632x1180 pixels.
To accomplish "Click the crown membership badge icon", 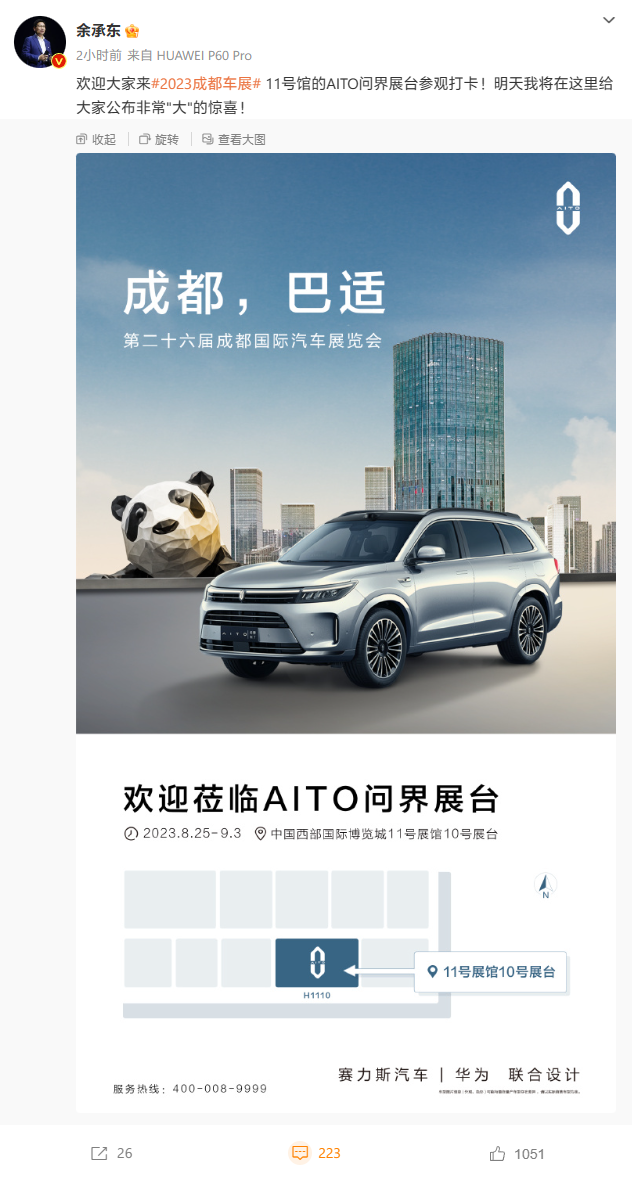I will coord(132,32).
